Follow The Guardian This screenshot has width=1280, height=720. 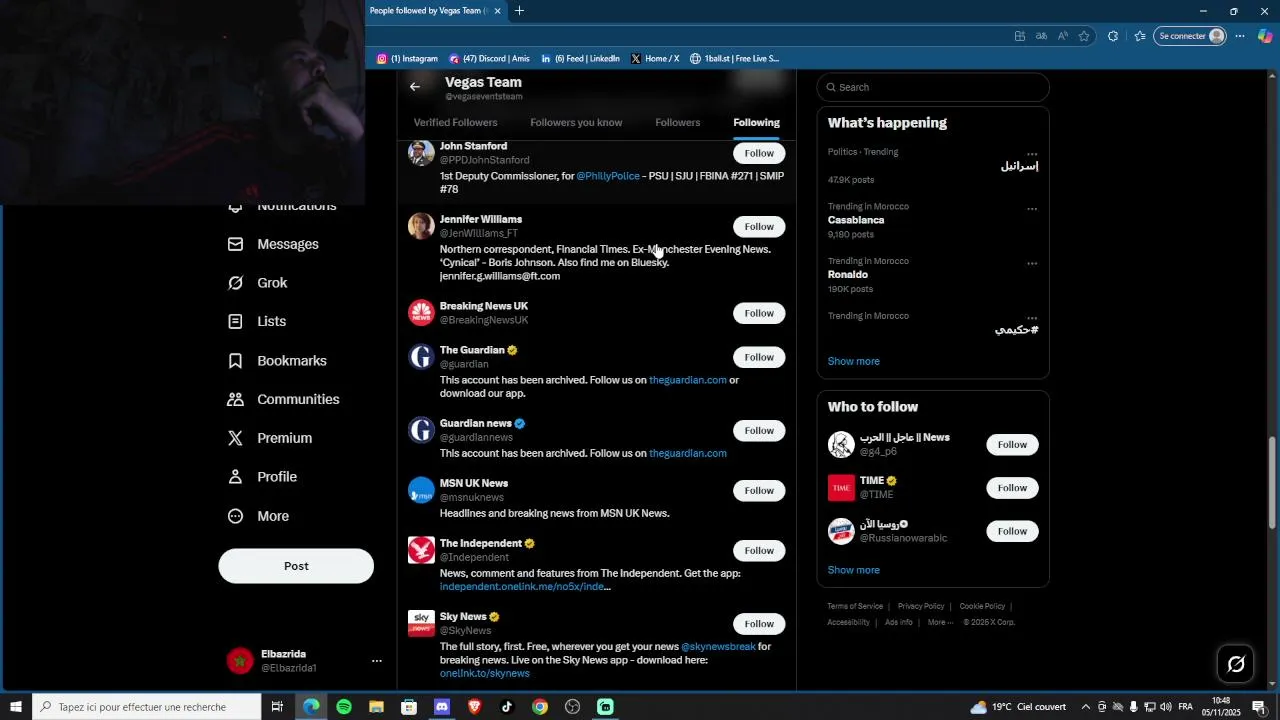[x=759, y=357]
